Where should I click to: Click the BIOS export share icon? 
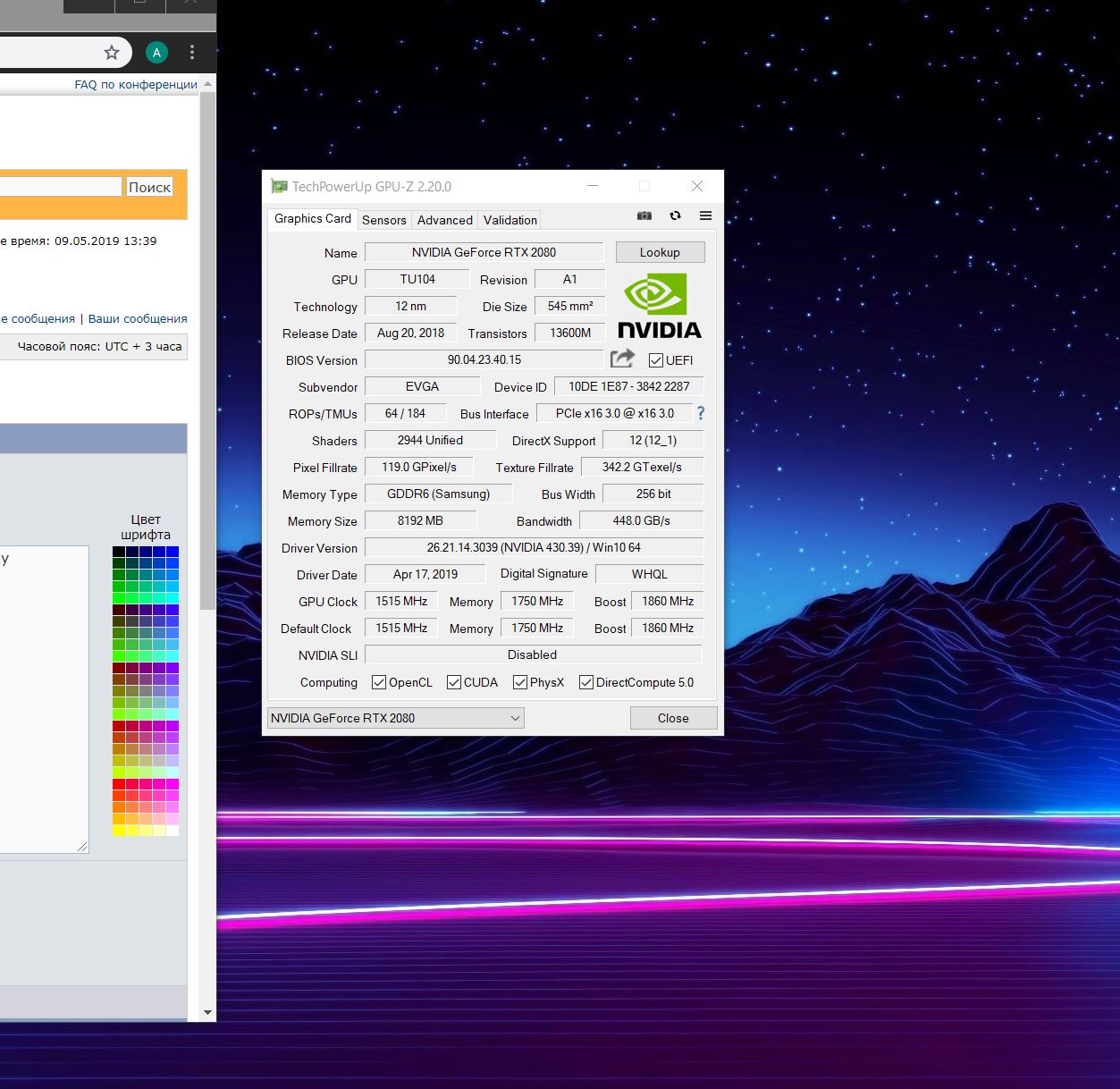point(622,359)
